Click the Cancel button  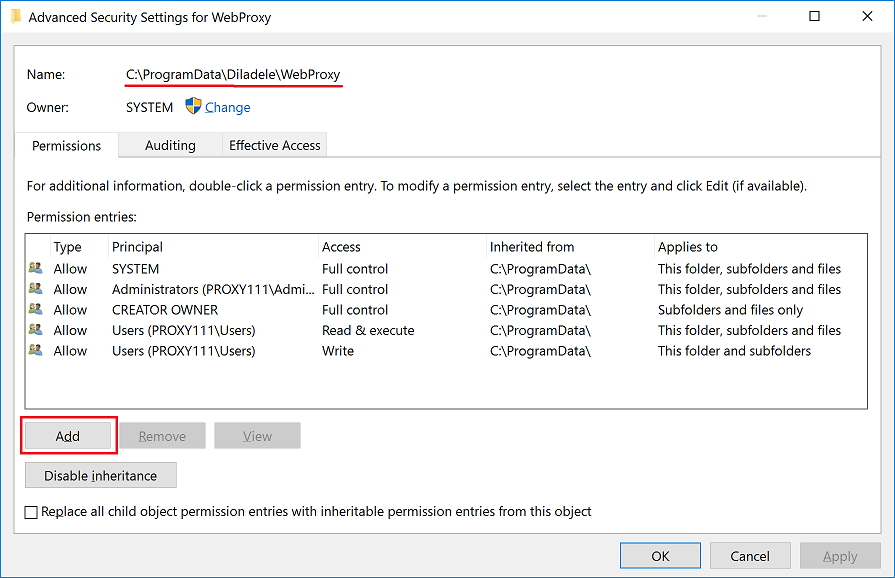pos(750,556)
